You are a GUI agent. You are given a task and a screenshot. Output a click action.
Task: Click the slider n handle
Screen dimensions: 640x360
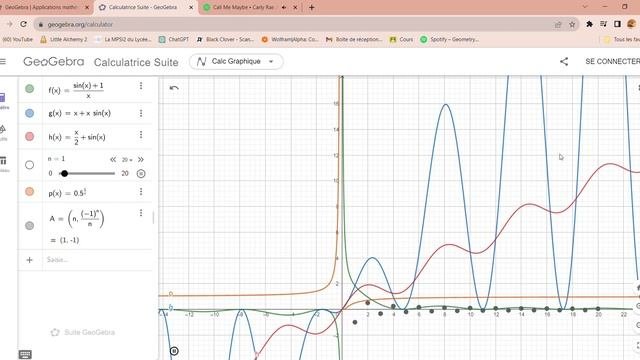64,173
